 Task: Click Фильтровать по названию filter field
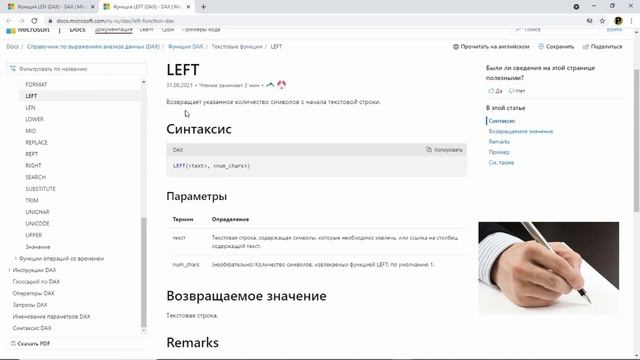(x=76, y=69)
